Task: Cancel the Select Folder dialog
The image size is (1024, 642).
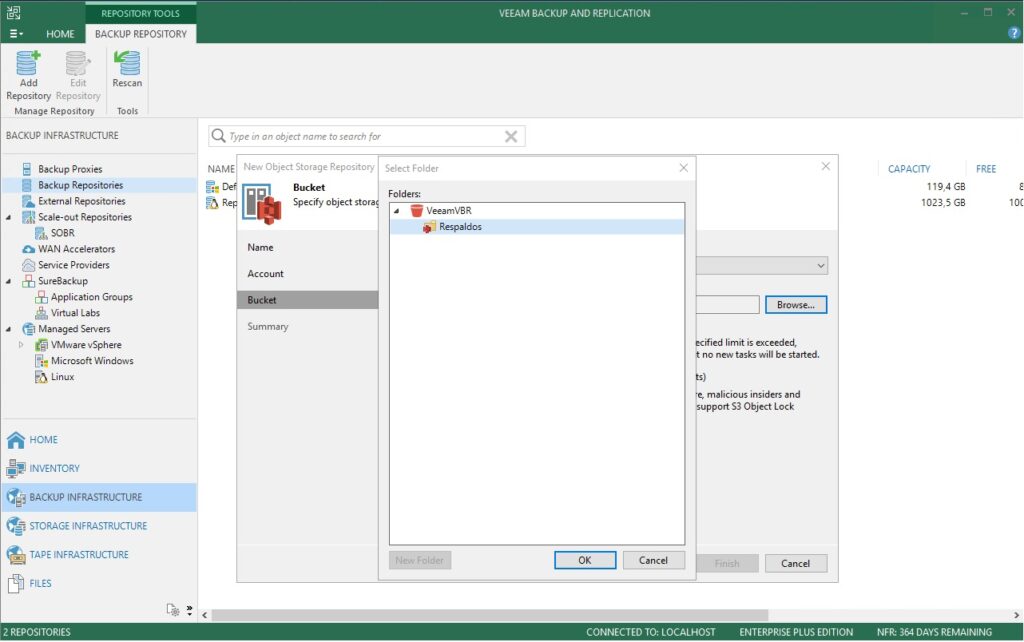Action: [x=653, y=560]
